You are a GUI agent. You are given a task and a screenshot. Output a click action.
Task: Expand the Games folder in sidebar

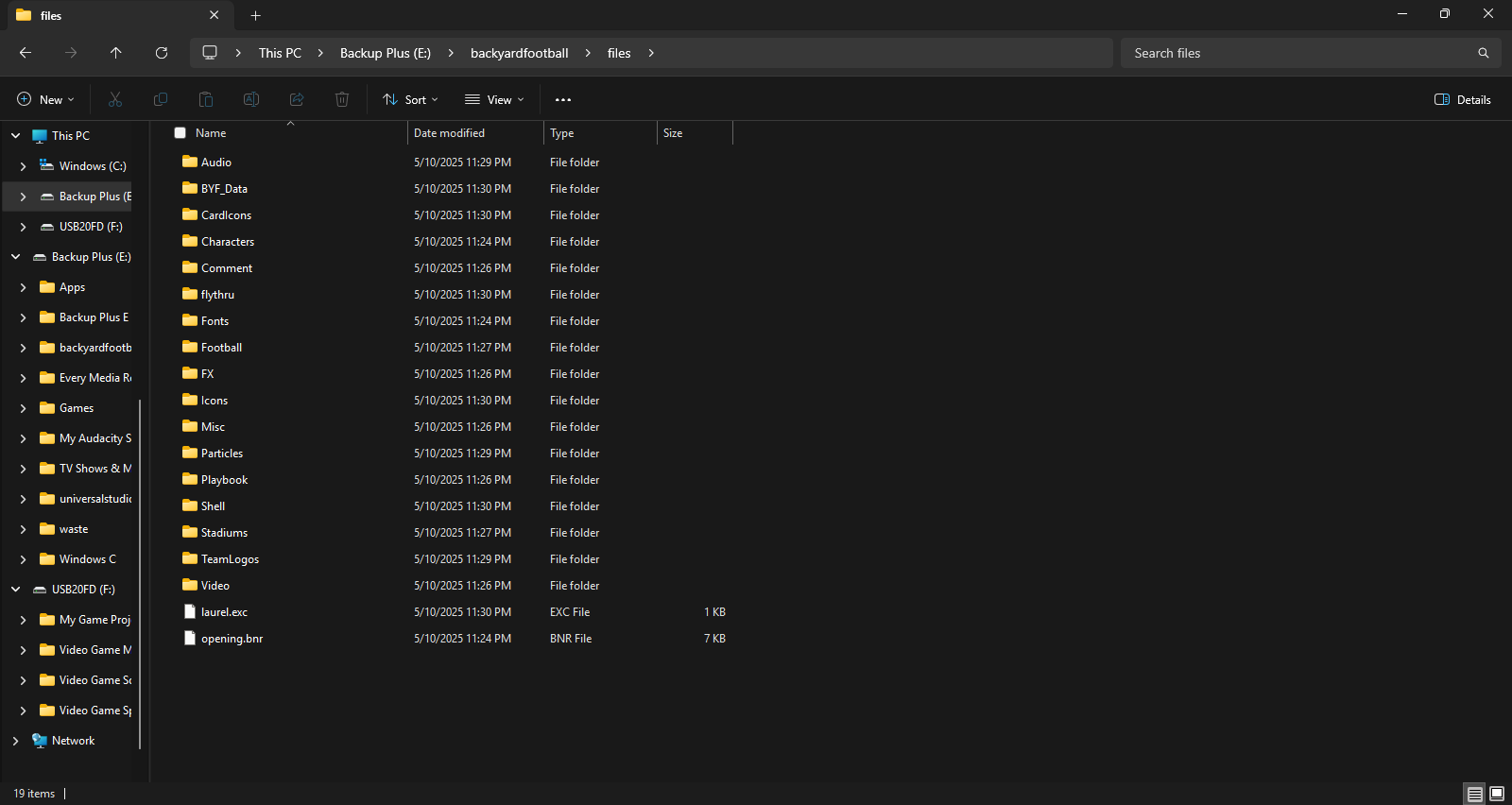(x=23, y=408)
